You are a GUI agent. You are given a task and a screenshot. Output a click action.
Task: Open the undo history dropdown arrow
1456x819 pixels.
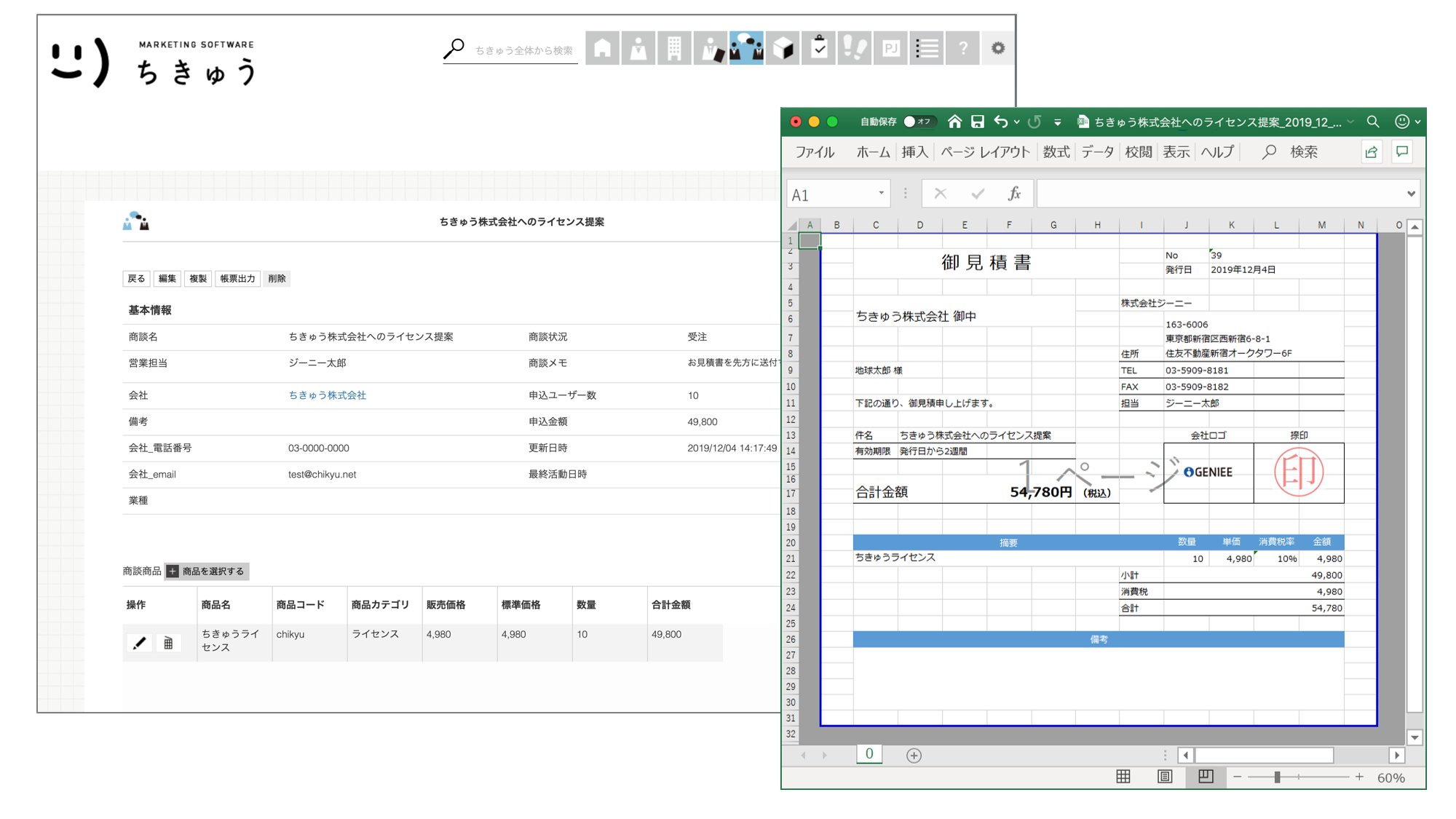click(1017, 122)
